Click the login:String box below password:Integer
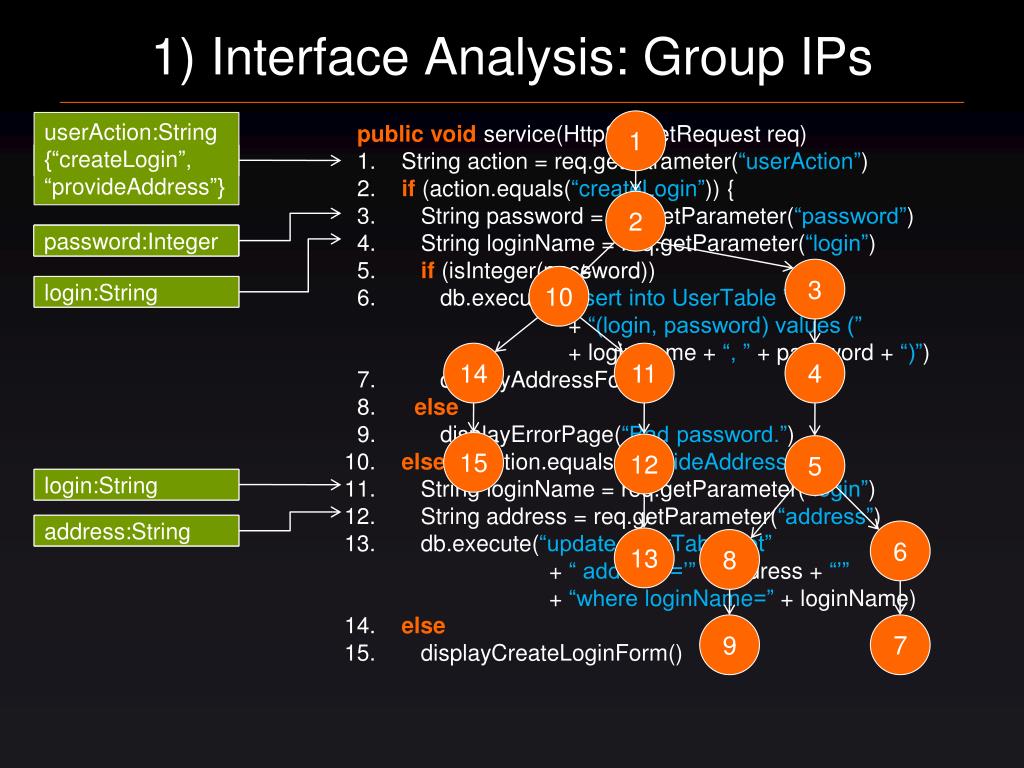The width and height of the screenshot is (1024, 768). coord(136,293)
